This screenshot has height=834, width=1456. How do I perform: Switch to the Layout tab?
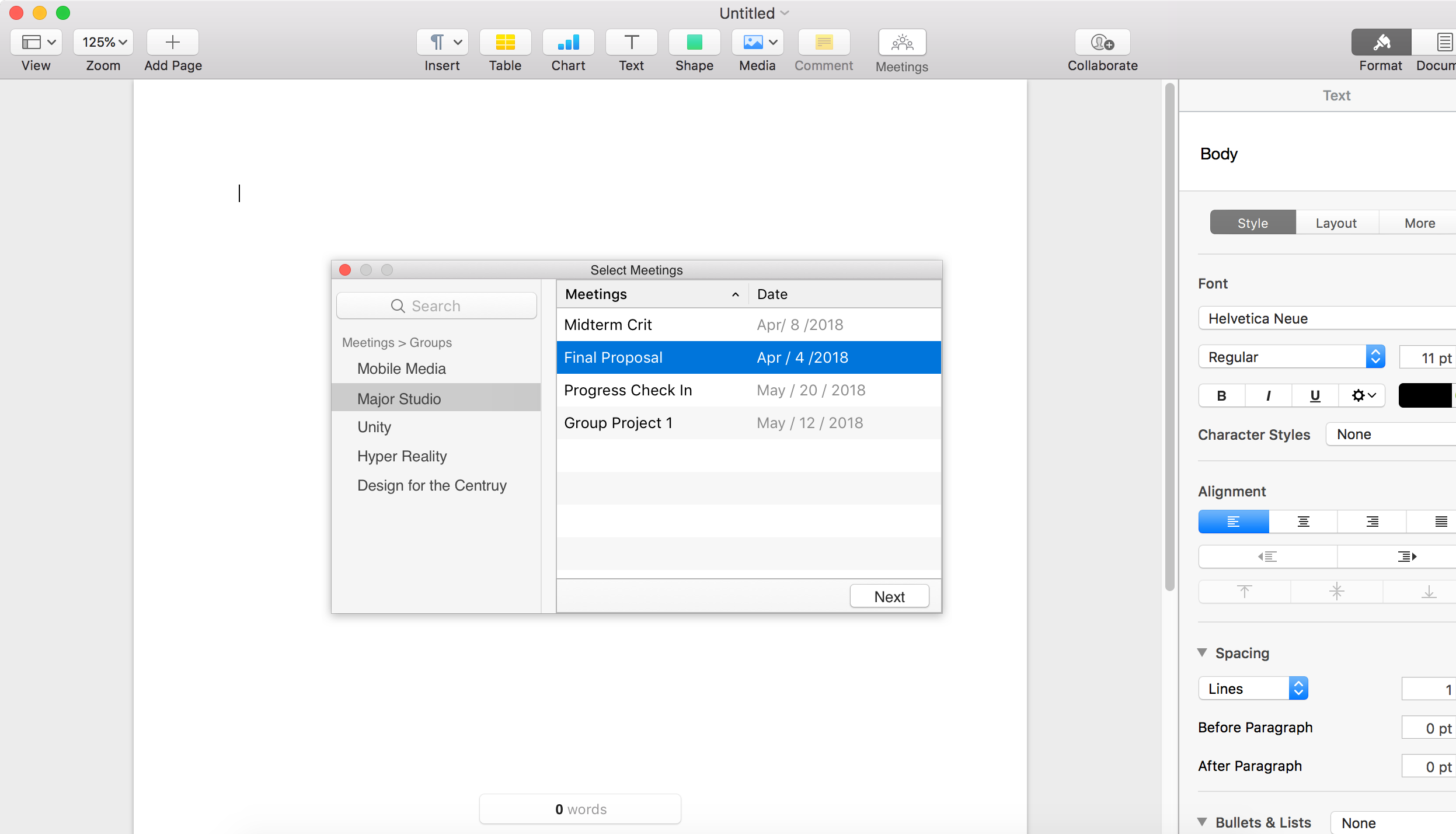click(x=1336, y=223)
